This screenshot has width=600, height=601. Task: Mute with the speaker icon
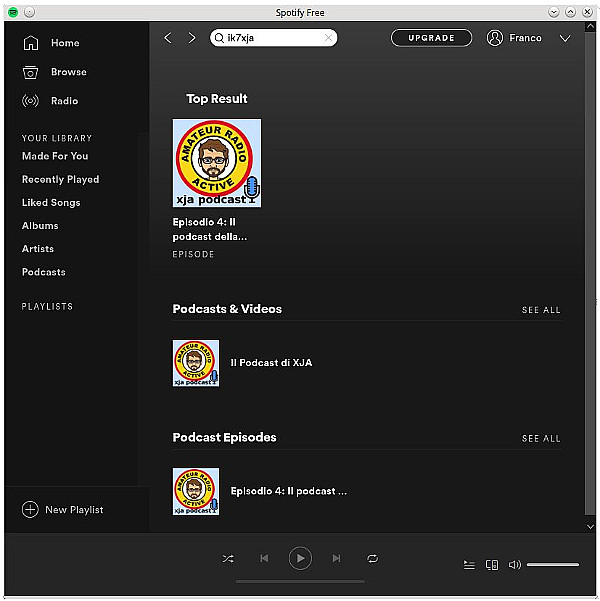tap(515, 565)
